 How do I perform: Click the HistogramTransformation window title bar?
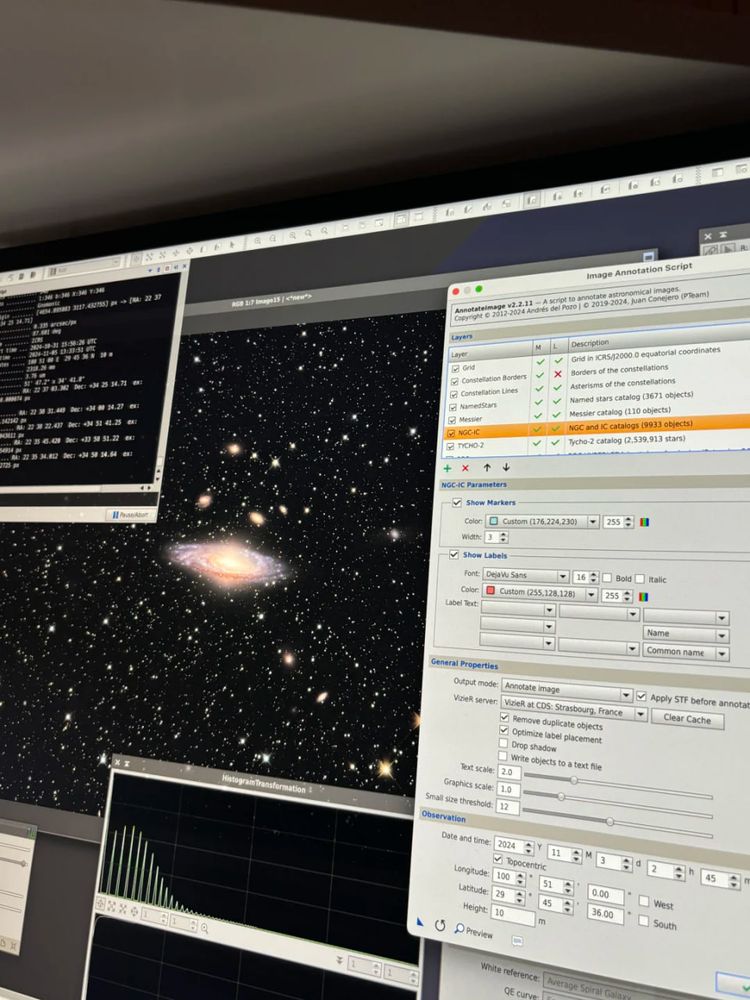tap(263, 783)
